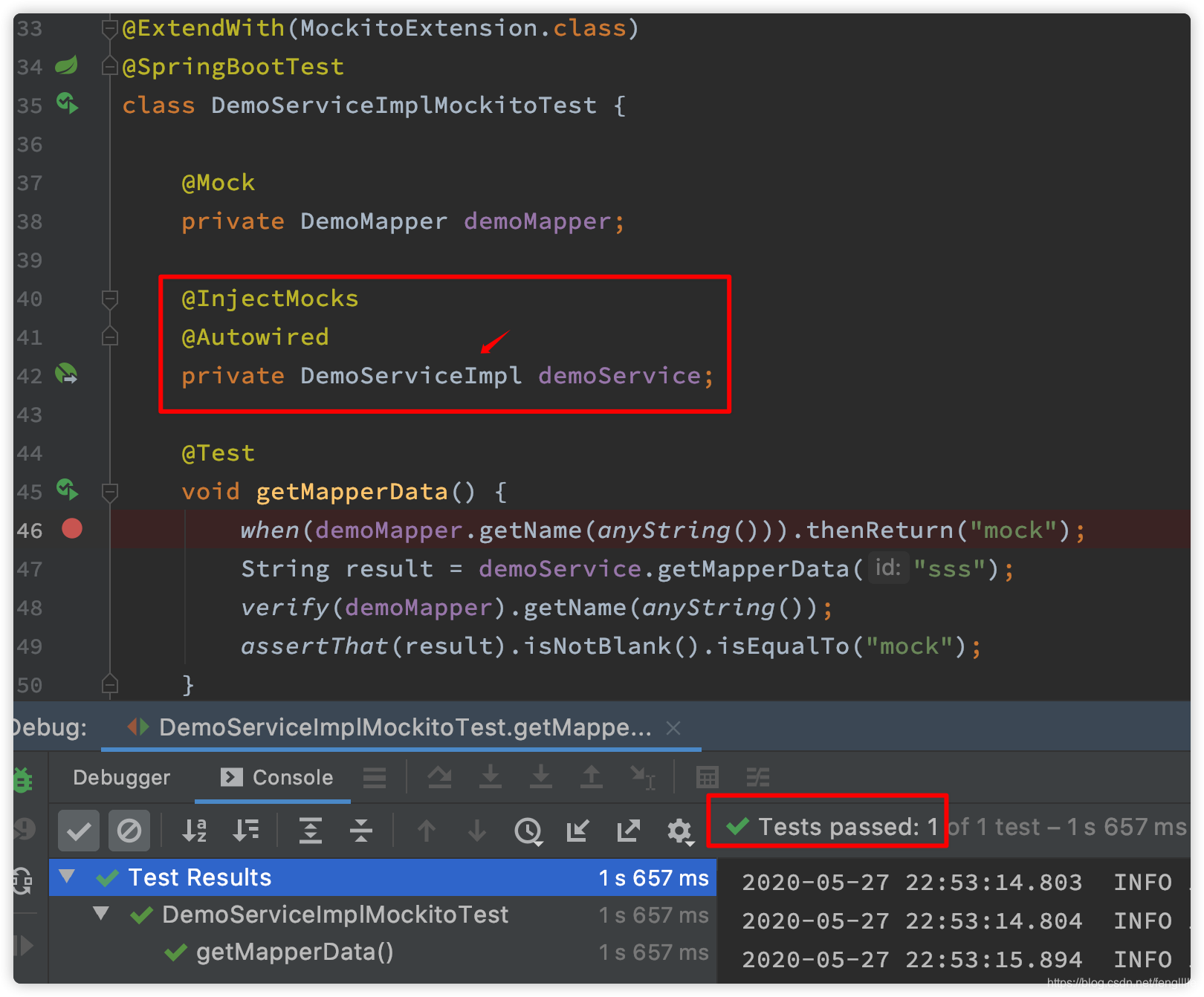1204x997 pixels.
Task: Click the DemoServiceImplMockitoTest class name in code
Action: point(404,105)
